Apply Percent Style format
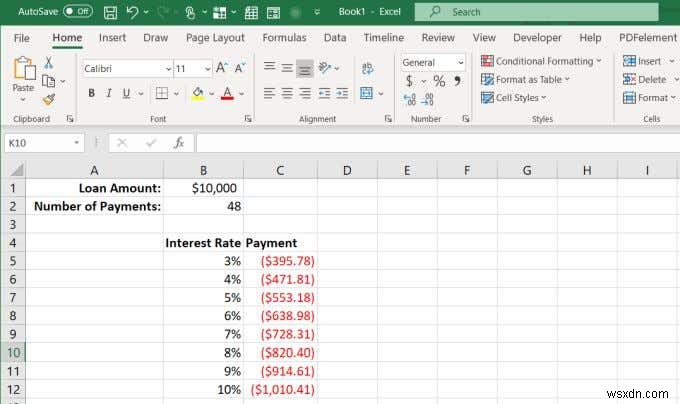This screenshot has height=404, width=680. coord(438,81)
